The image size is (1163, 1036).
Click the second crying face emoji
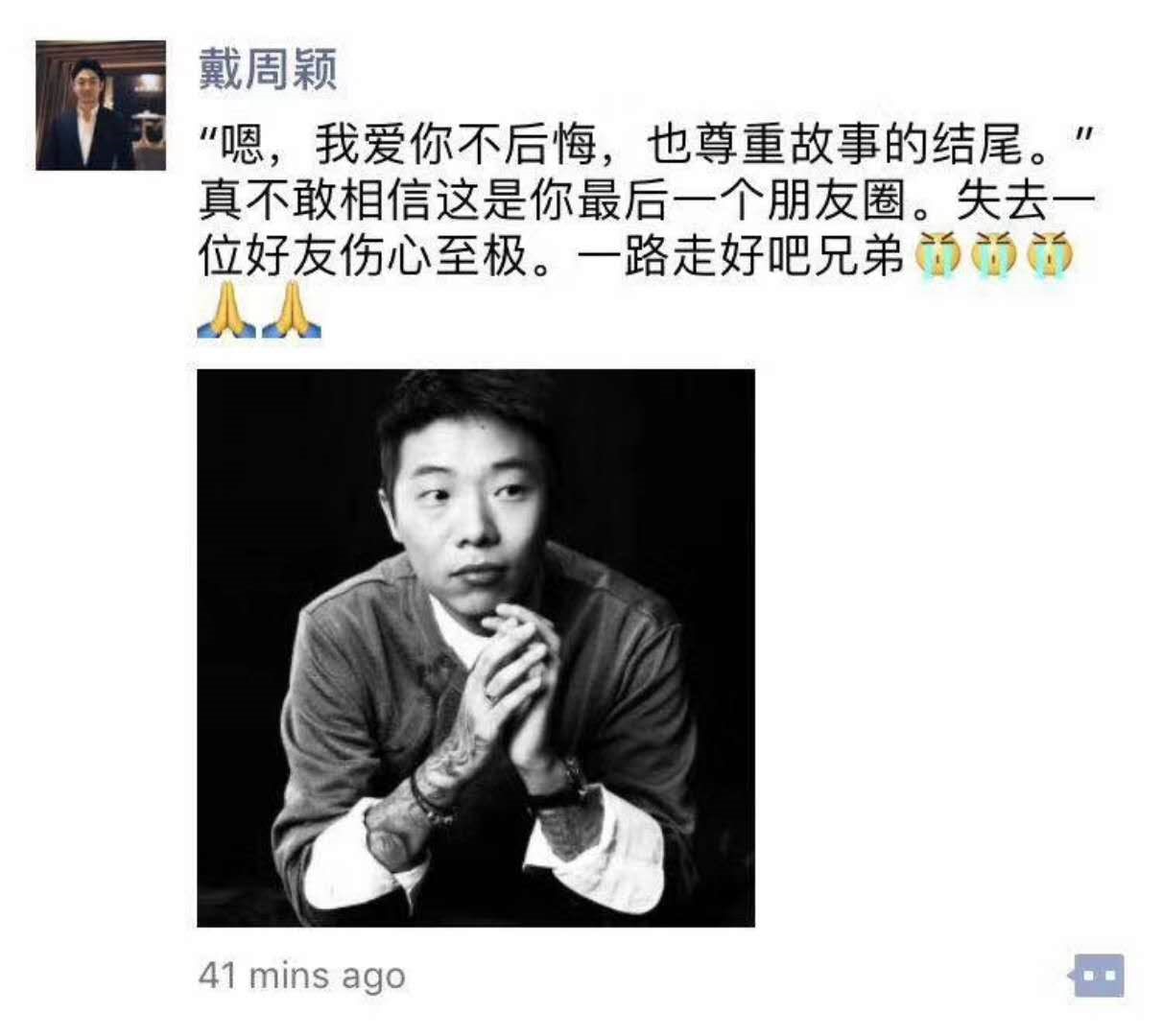[x=994, y=255]
